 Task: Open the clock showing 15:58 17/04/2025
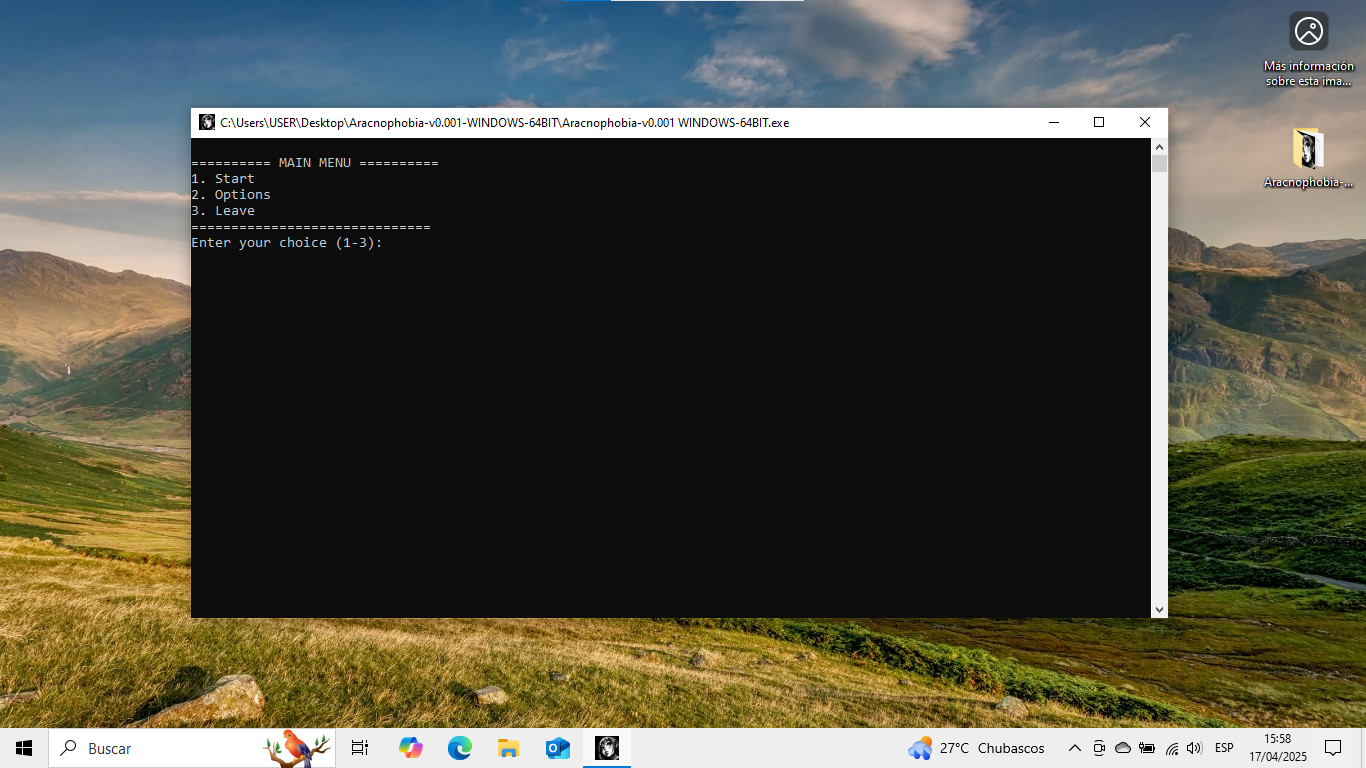(x=1277, y=748)
